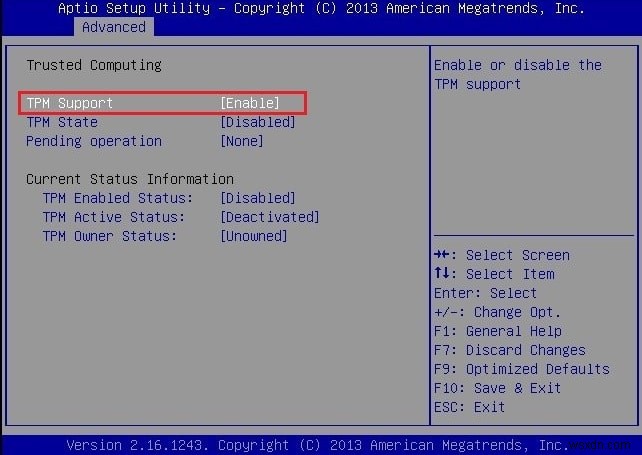Viewport: 642px width, 455px height.
Task: Click the 'ESC: Exit' hint
Action: [469, 407]
